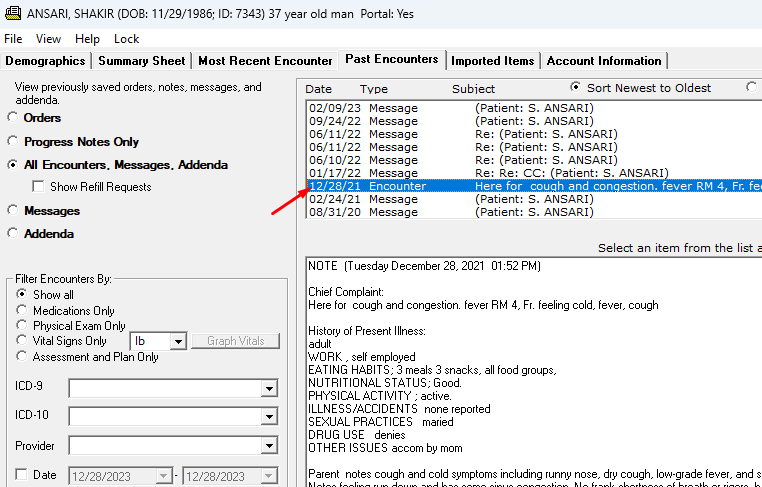This screenshot has height=487, width=762.
Task: Open the Account Information tab
Action: click(x=604, y=61)
